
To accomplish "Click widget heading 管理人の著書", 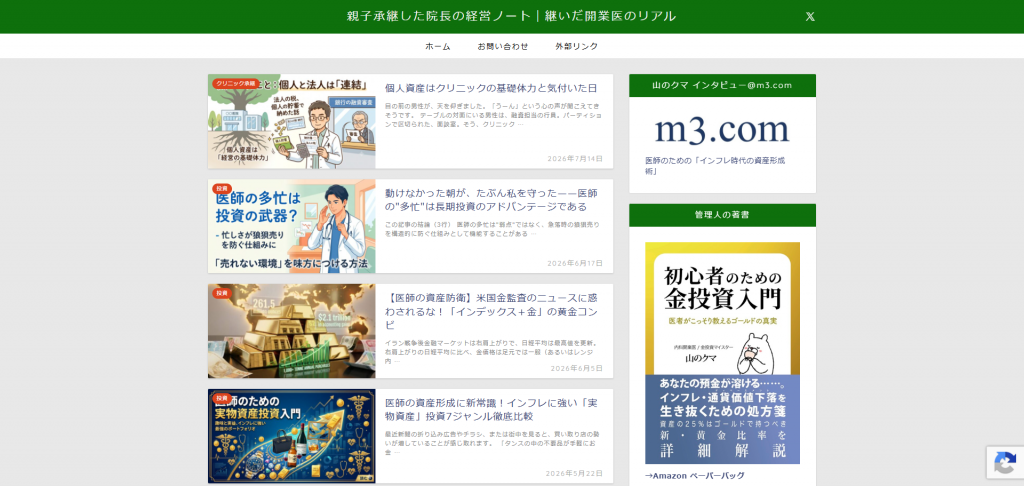I will (x=722, y=214).
